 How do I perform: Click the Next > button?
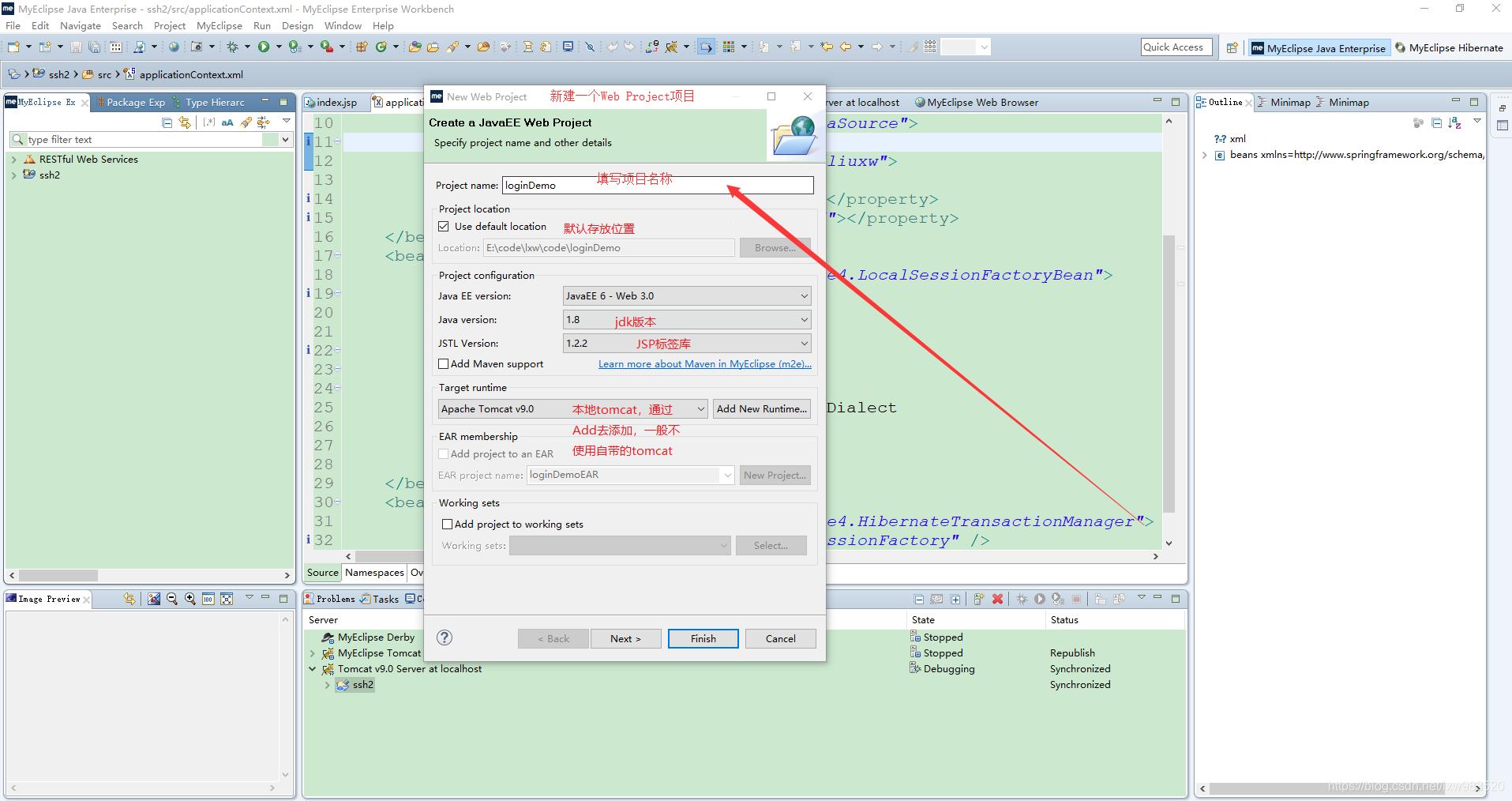point(626,638)
